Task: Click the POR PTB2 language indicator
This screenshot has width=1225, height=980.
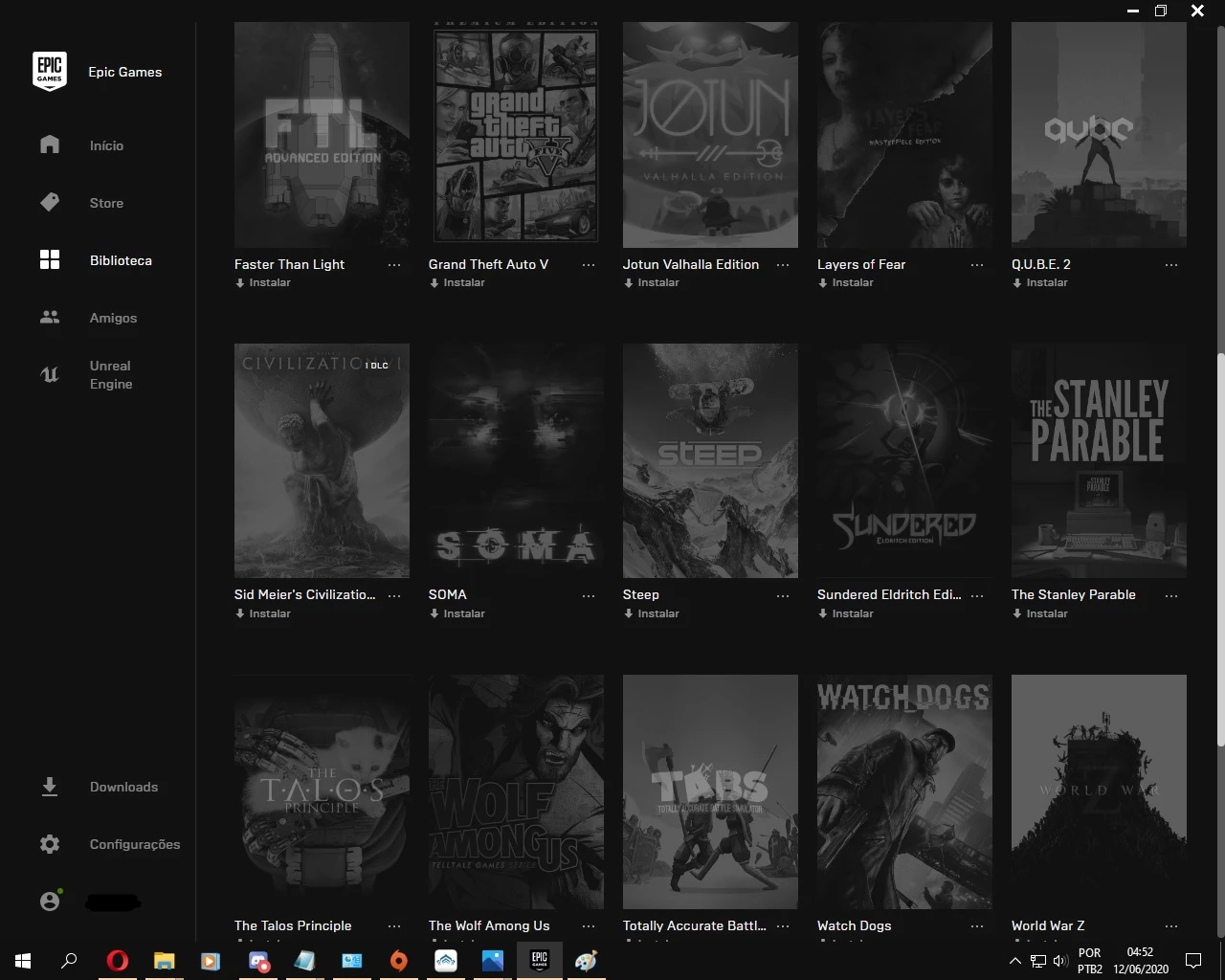Action: point(1090,961)
